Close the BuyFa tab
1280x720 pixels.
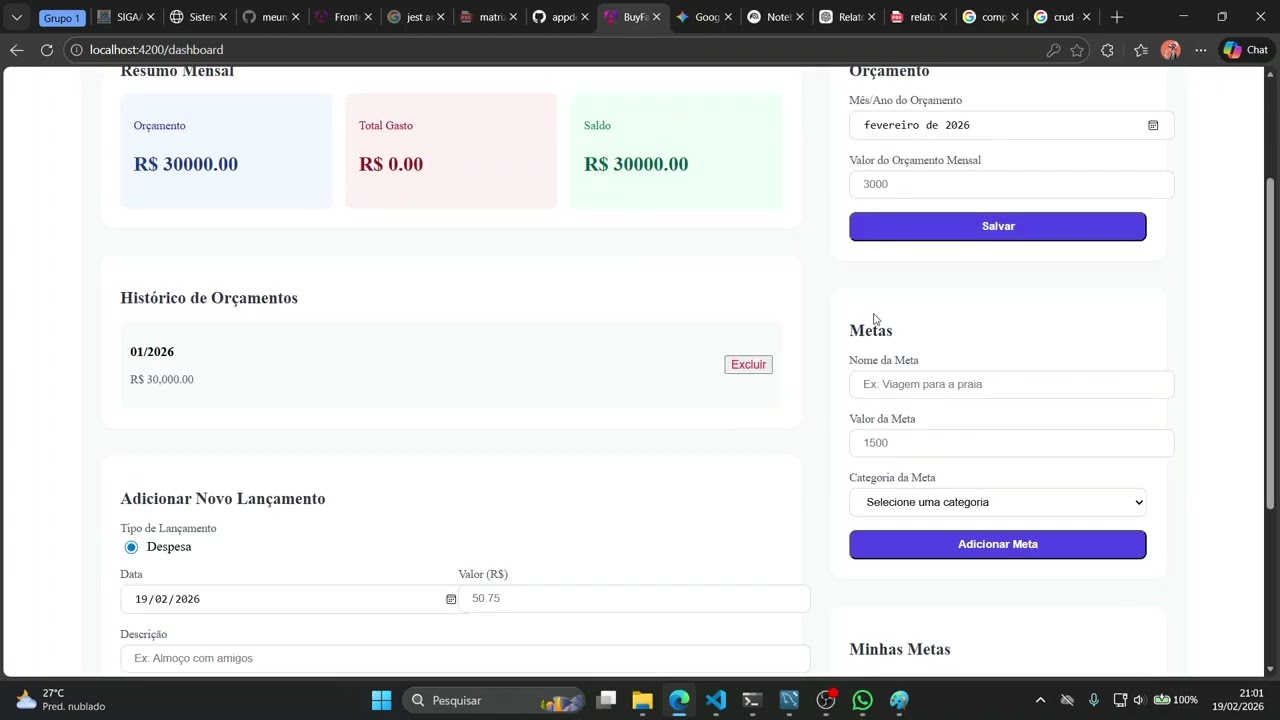coord(656,17)
